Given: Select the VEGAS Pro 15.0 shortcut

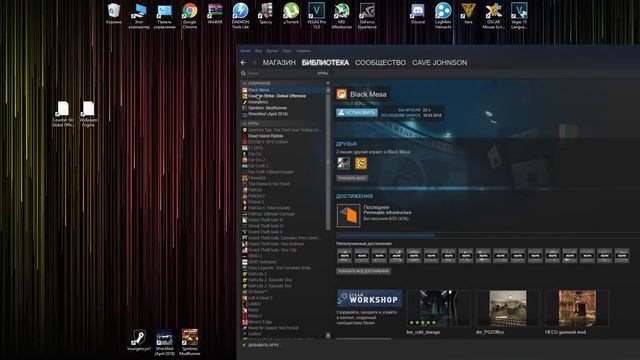Looking at the screenshot, I should 316,16.
